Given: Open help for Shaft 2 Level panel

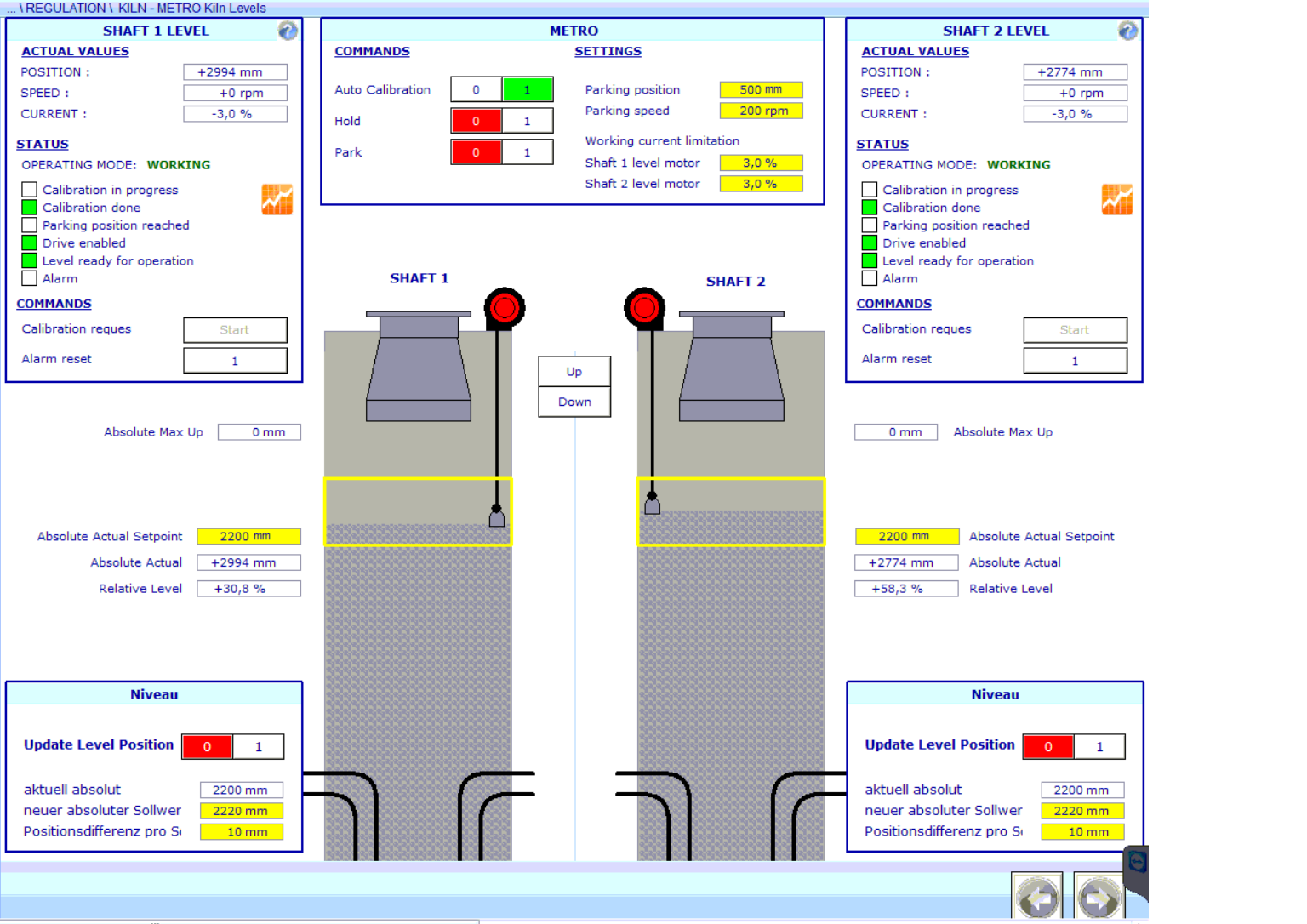Looking at the screenshot, I should coord(1127,31).
